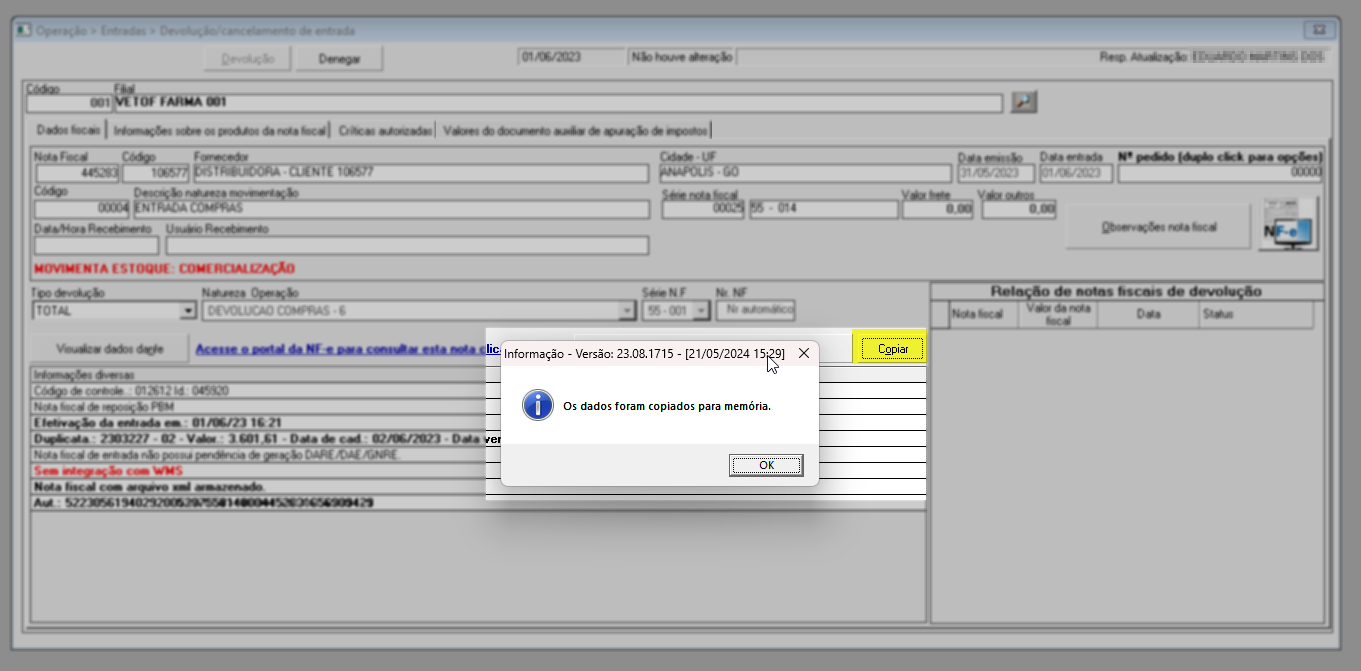The image size is (1361, 671).
Task: Switch to the Críticas autorizadas tab
Action: pyautogui.click(x=385, y=131)
